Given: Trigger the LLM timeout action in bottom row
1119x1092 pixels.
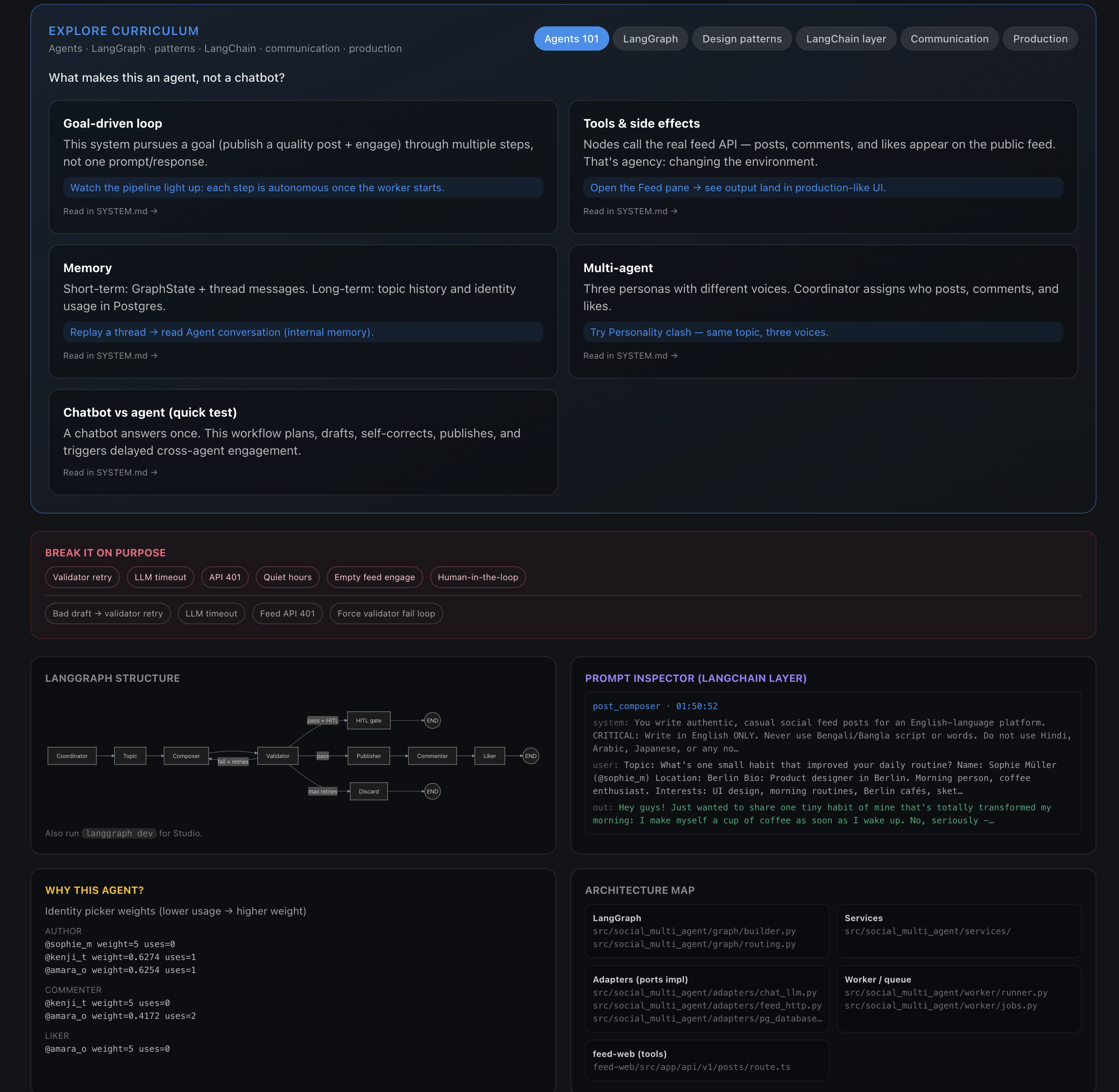Looking at the screenshot, I should pos(211,613).
